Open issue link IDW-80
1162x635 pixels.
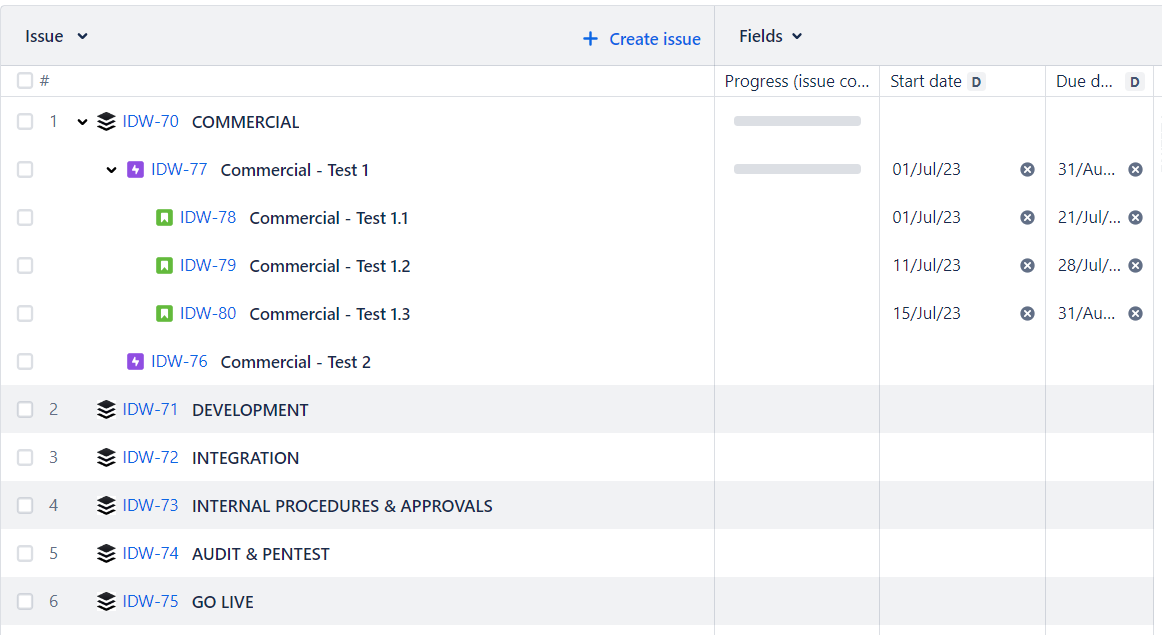pyautogui.click(x=208, y=313)
